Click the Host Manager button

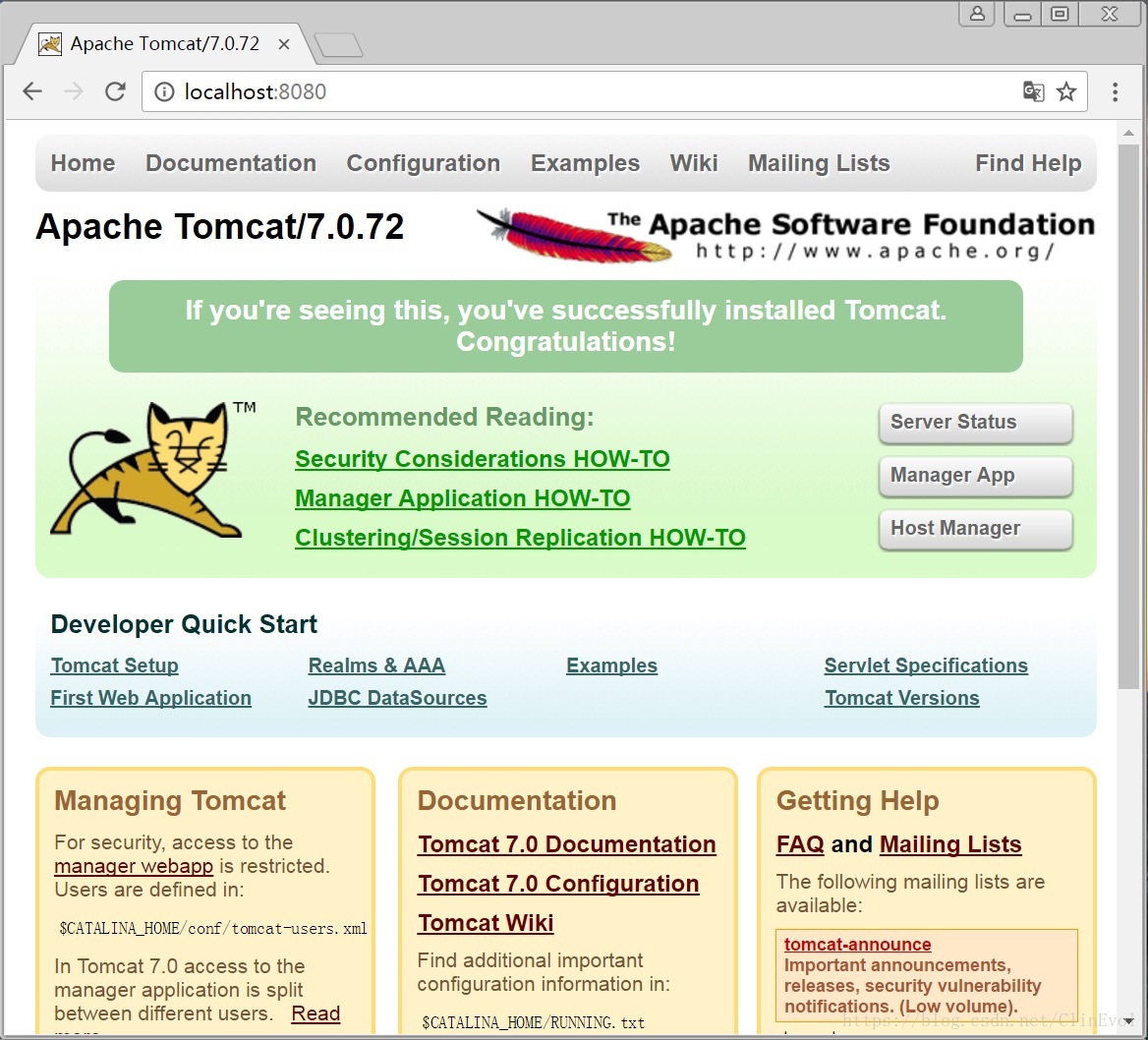(x=975, y=529)
